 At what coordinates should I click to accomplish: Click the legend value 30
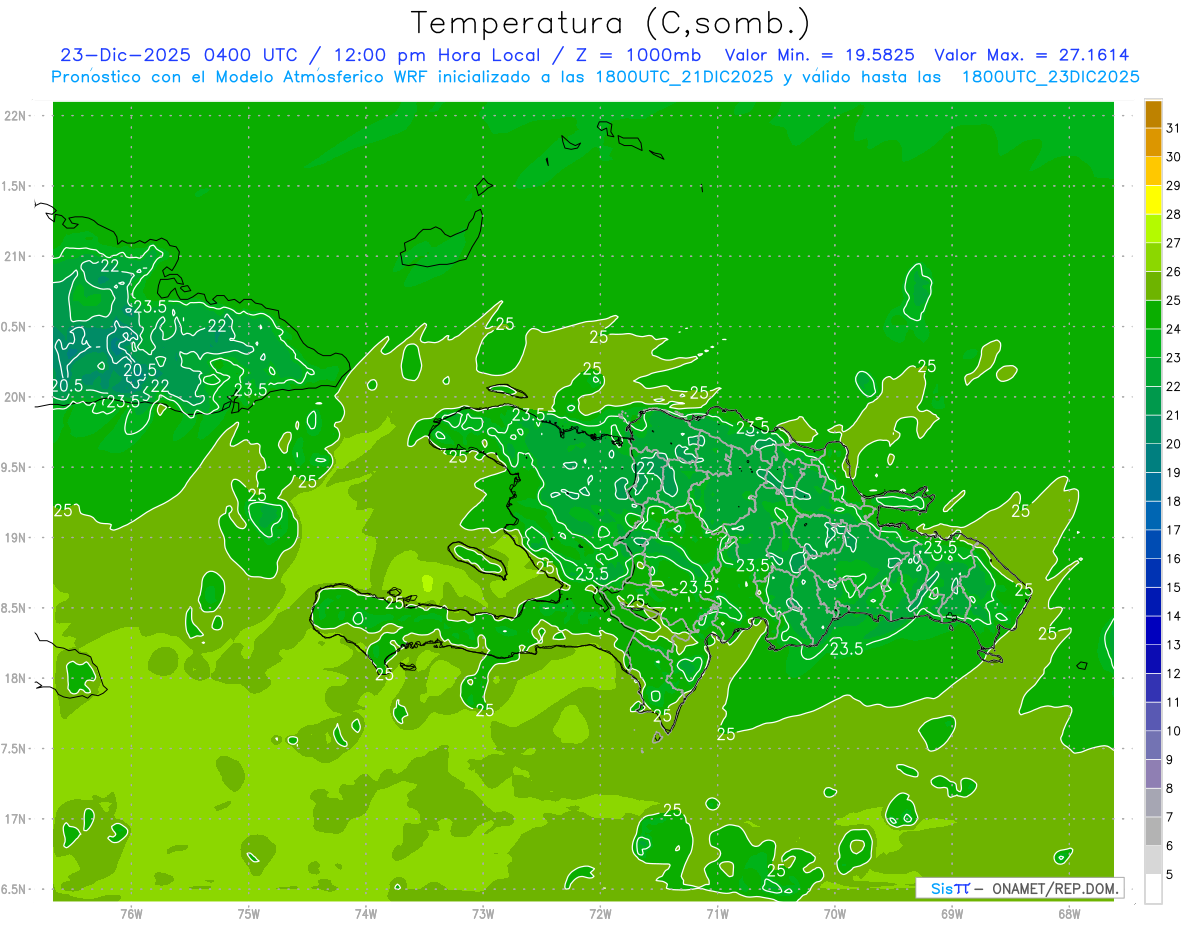coord(1174,157)
